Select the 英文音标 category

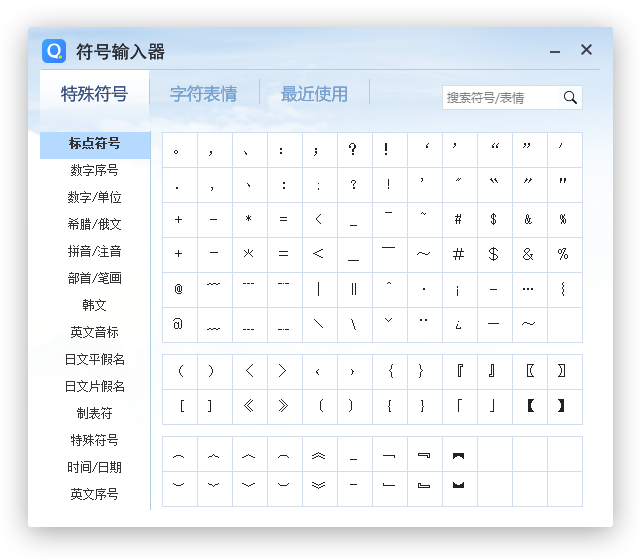click(95, 332)
